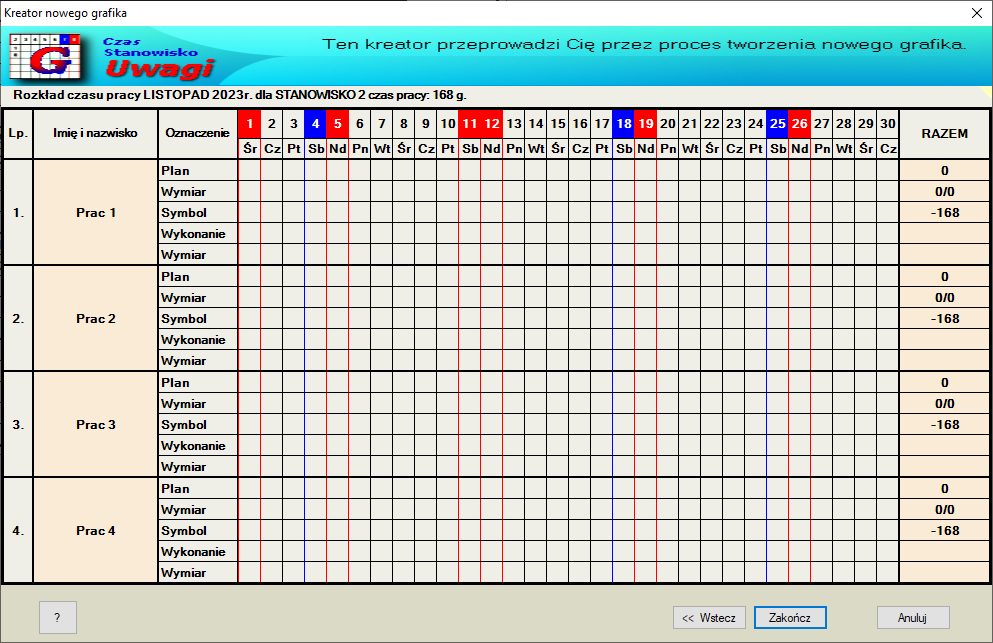Click the day 30 column header
The width and height of the screenshot is (993, 643).
click(x=887, y=124)
